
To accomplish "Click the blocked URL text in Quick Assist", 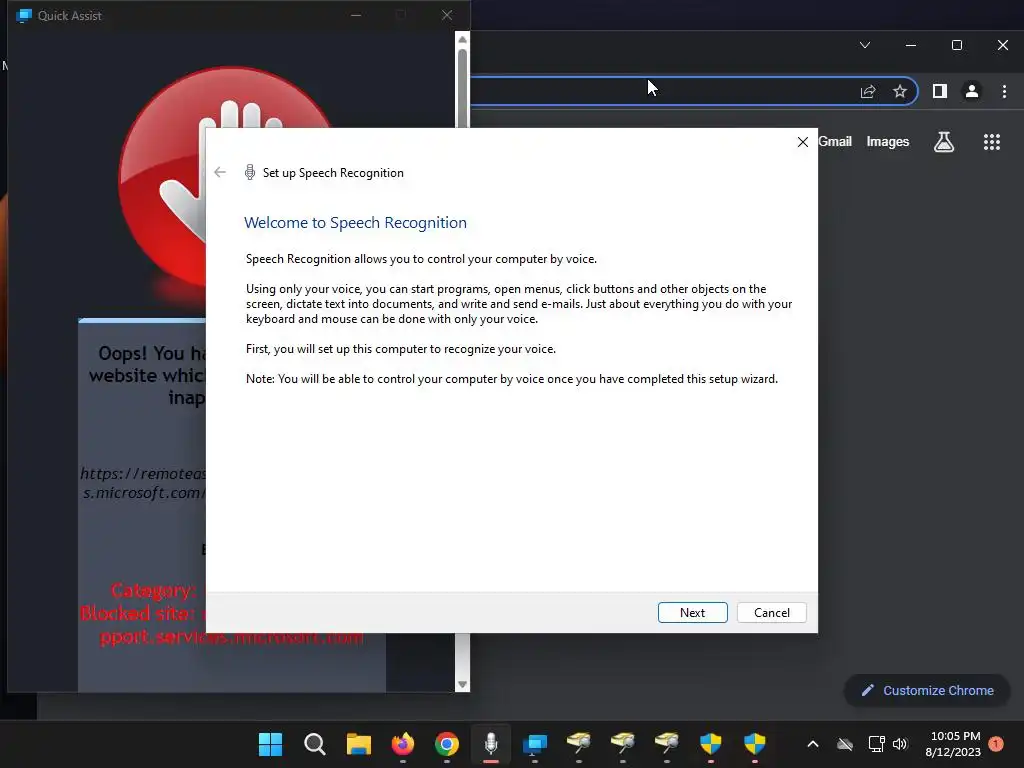I will [143, 483].
